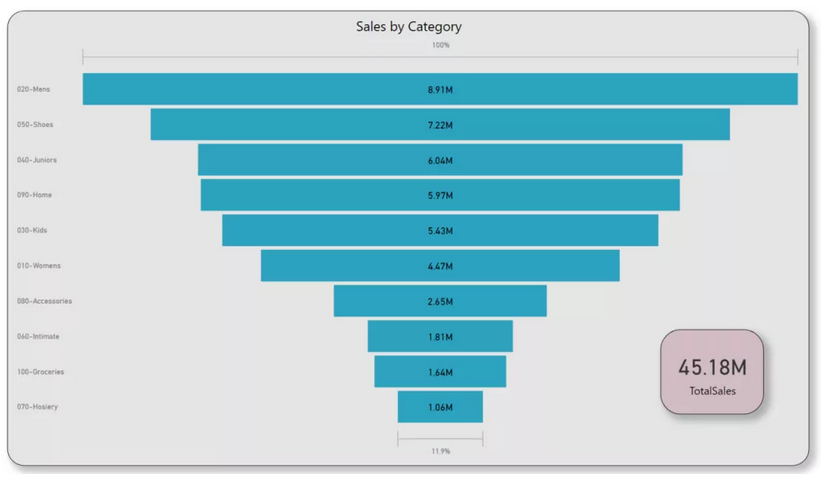Select the 010-Womens category axis label
The height and width of the screenshot is (477, 823).
(38, 266)
